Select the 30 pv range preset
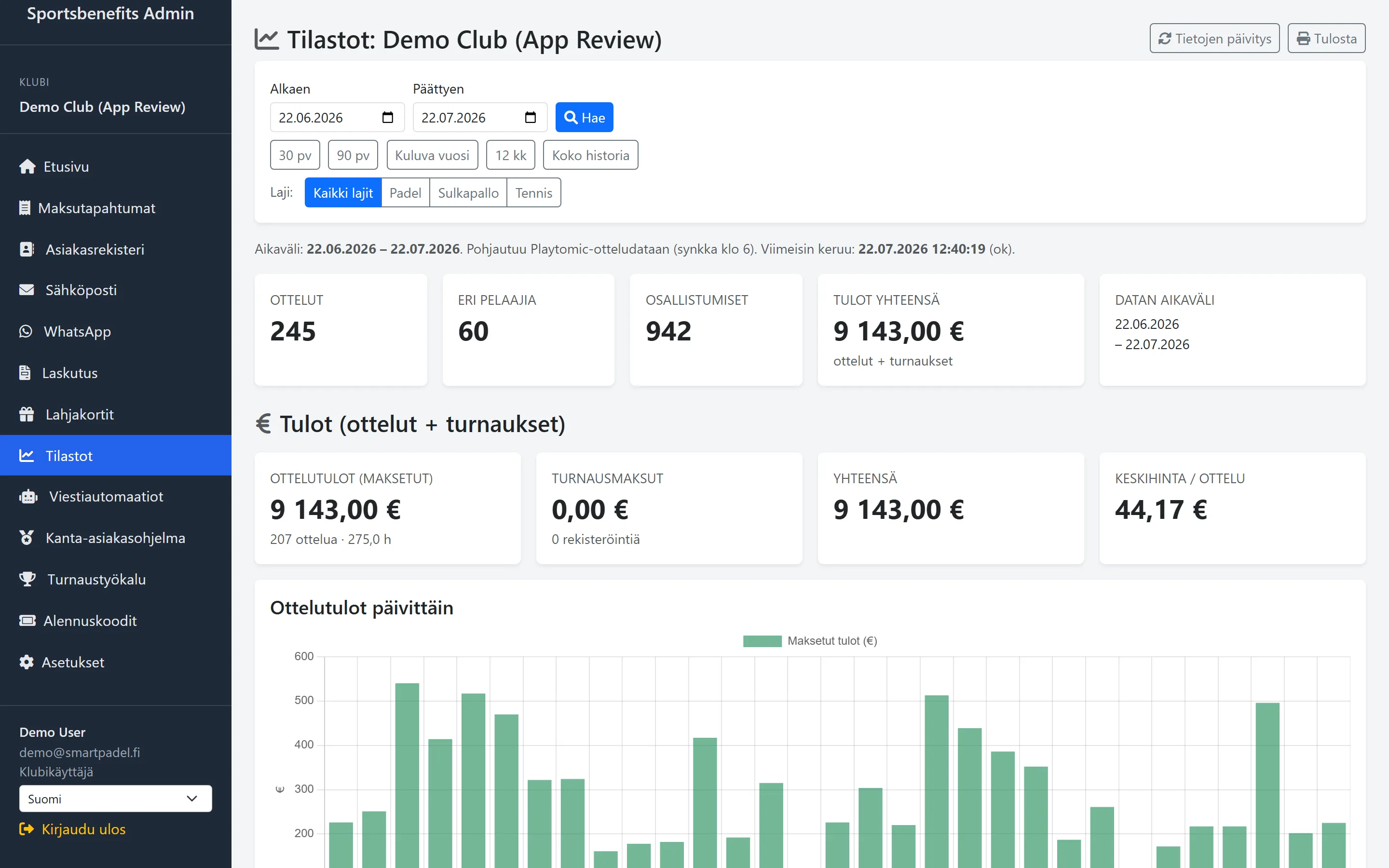This screenshot has height=868, width=1389. click(x=295, y=155)
